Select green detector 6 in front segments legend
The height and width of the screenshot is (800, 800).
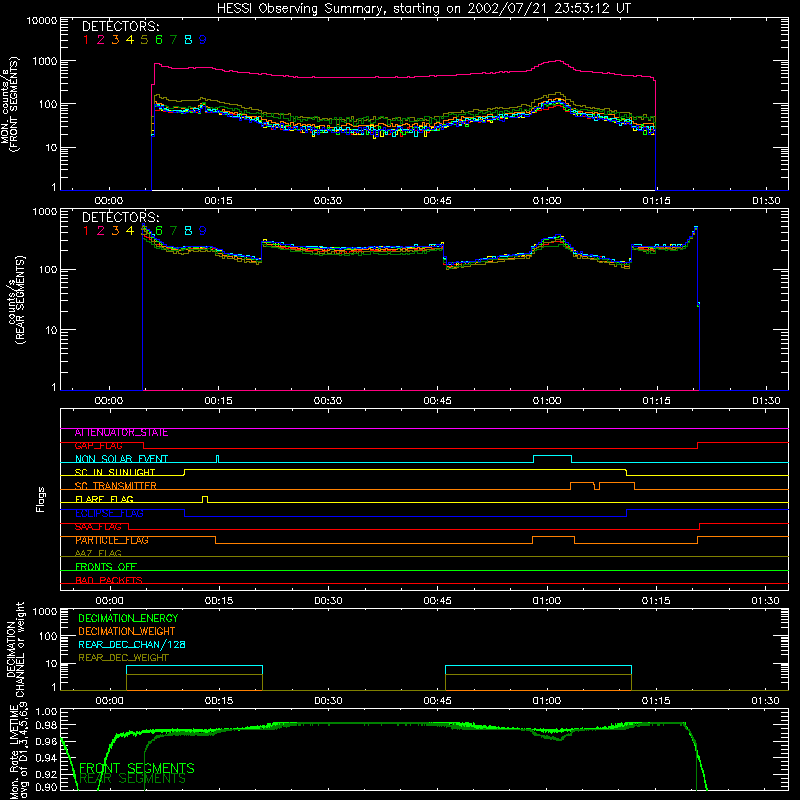[159, 40]
